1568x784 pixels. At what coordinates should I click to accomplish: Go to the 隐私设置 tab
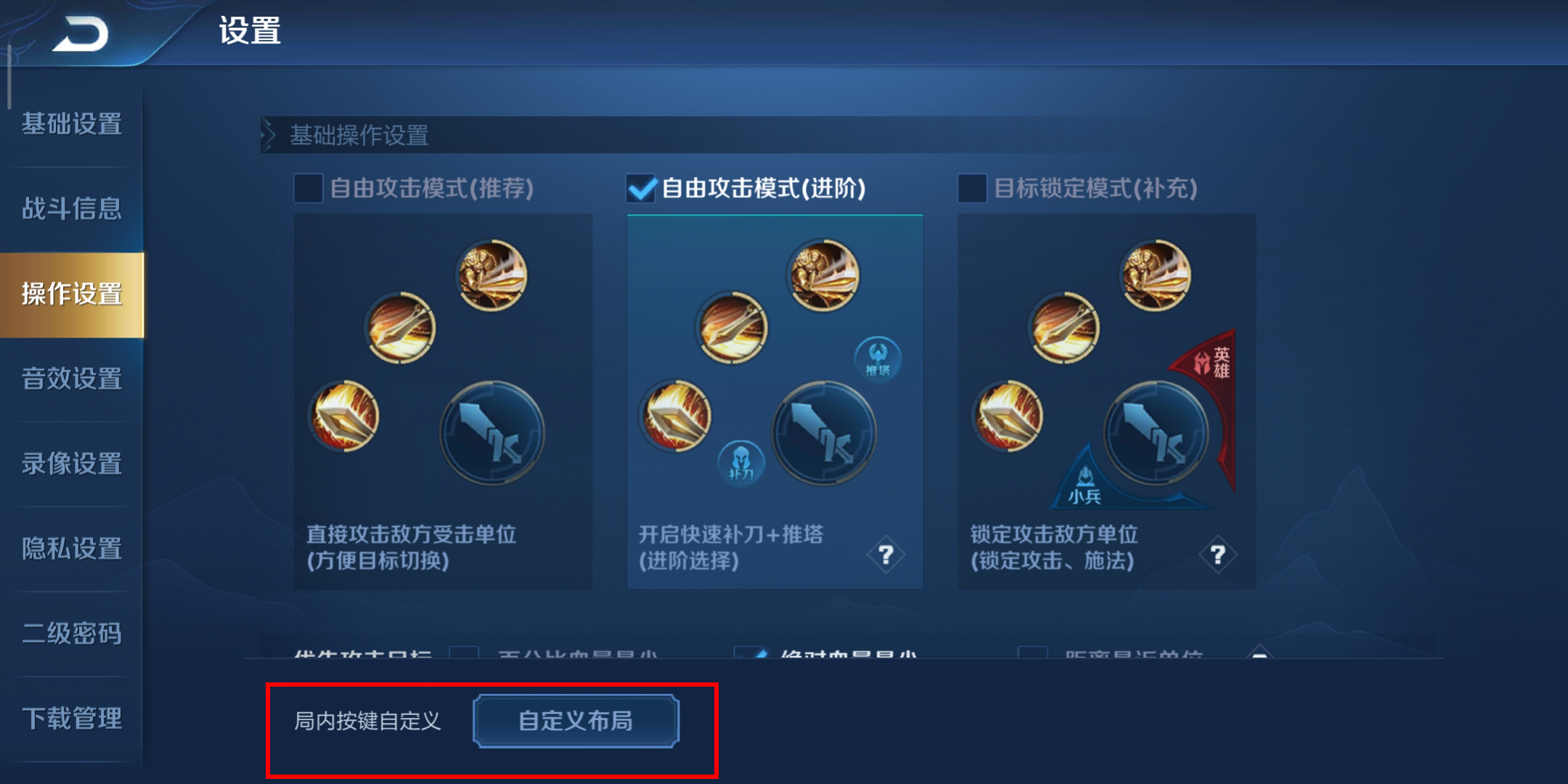pyautogui.click(x=72, y=549)
